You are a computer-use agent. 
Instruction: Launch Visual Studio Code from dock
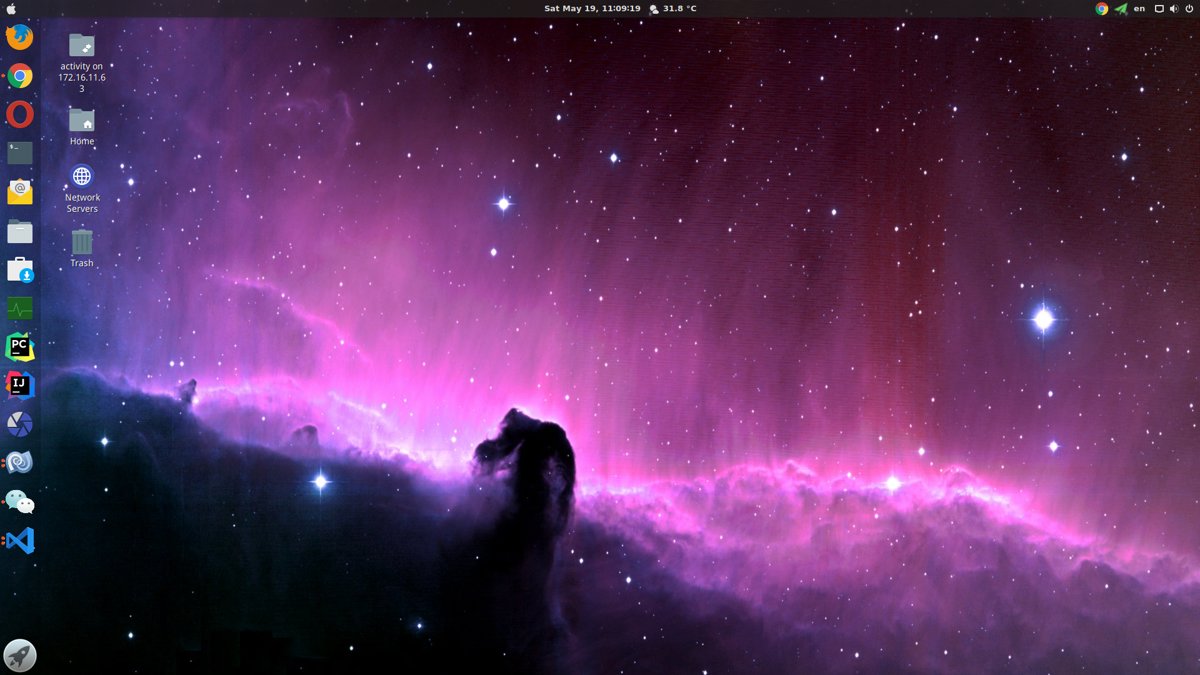(19, 541)
